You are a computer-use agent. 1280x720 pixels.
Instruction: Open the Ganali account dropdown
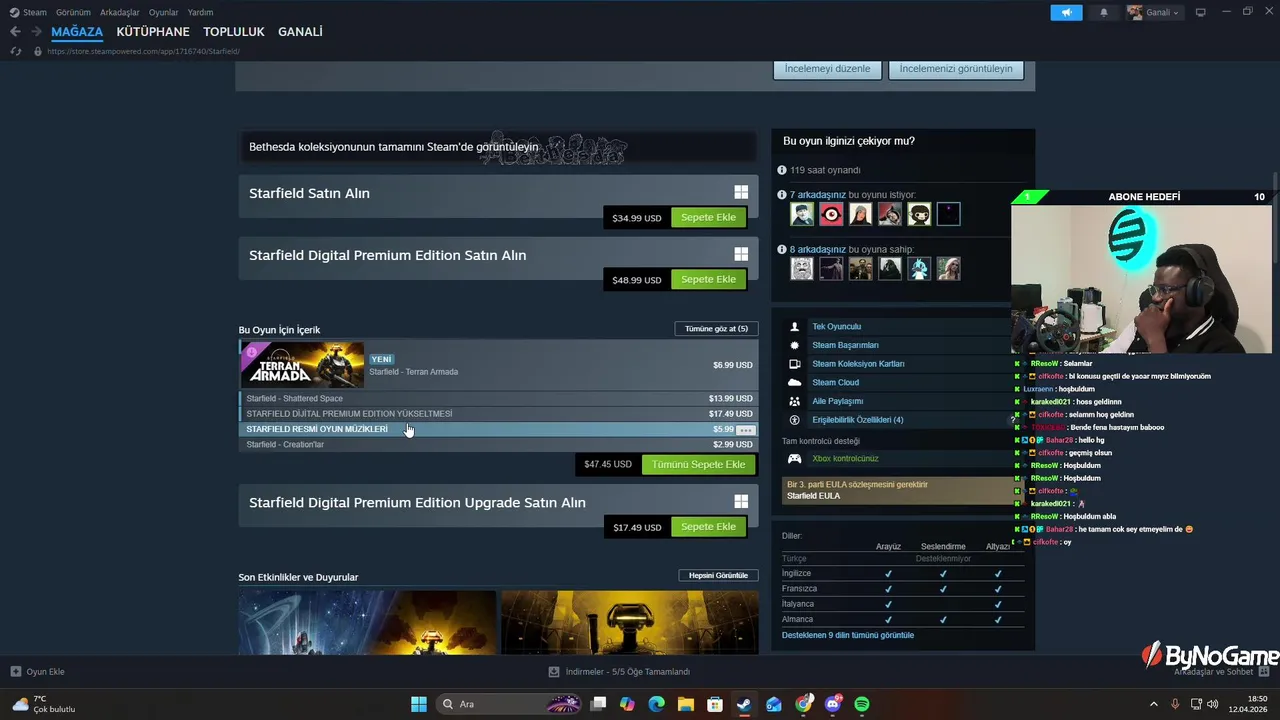coord(1153,12)
